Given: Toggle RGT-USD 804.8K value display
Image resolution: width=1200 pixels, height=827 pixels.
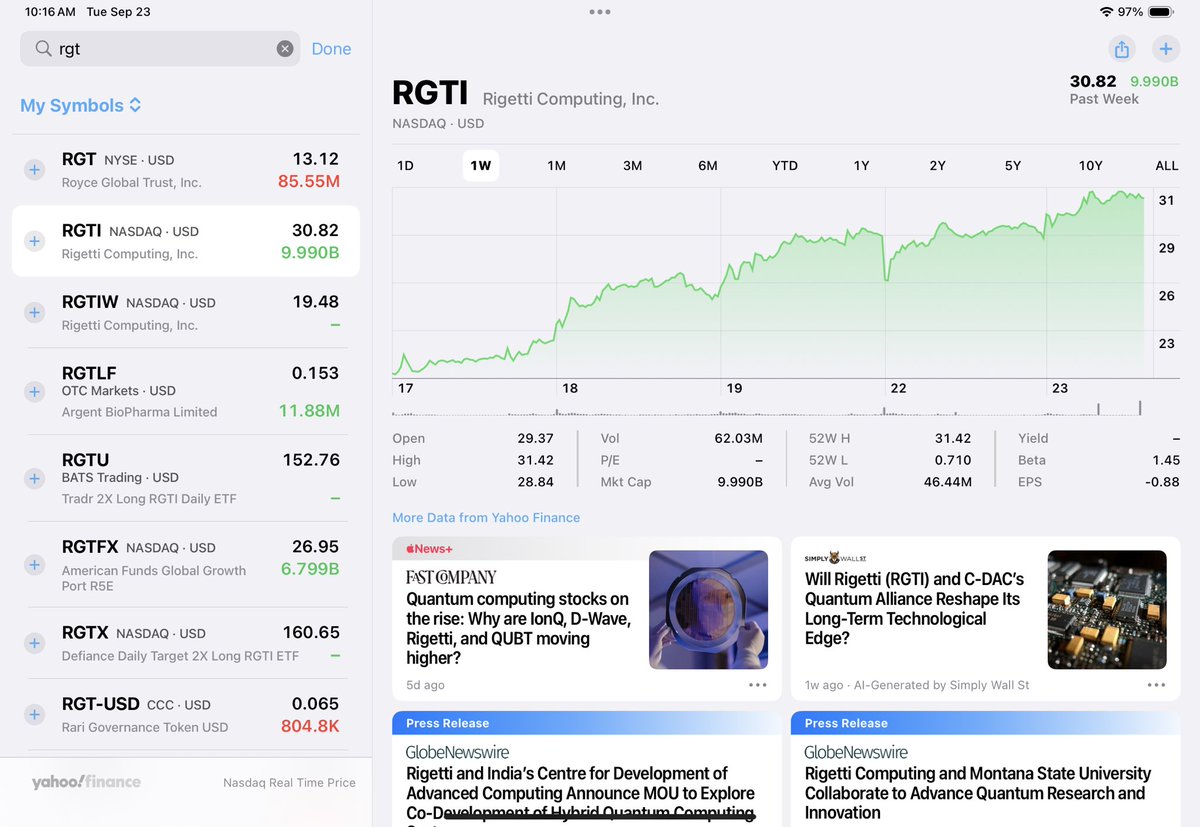Looking at the screenshot, I should point(310,726).
